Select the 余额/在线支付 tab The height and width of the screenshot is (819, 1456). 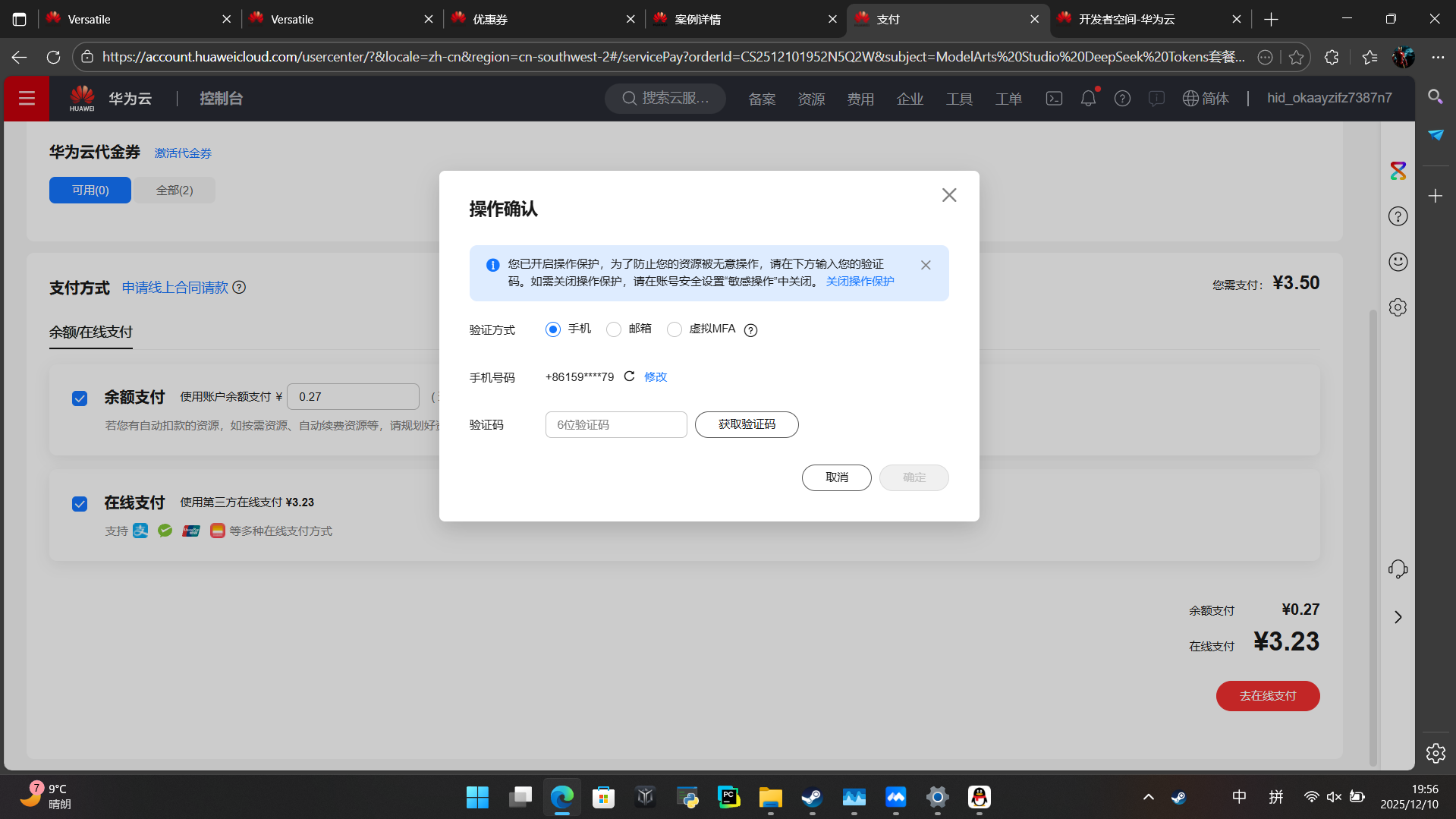tap(91, 332)
